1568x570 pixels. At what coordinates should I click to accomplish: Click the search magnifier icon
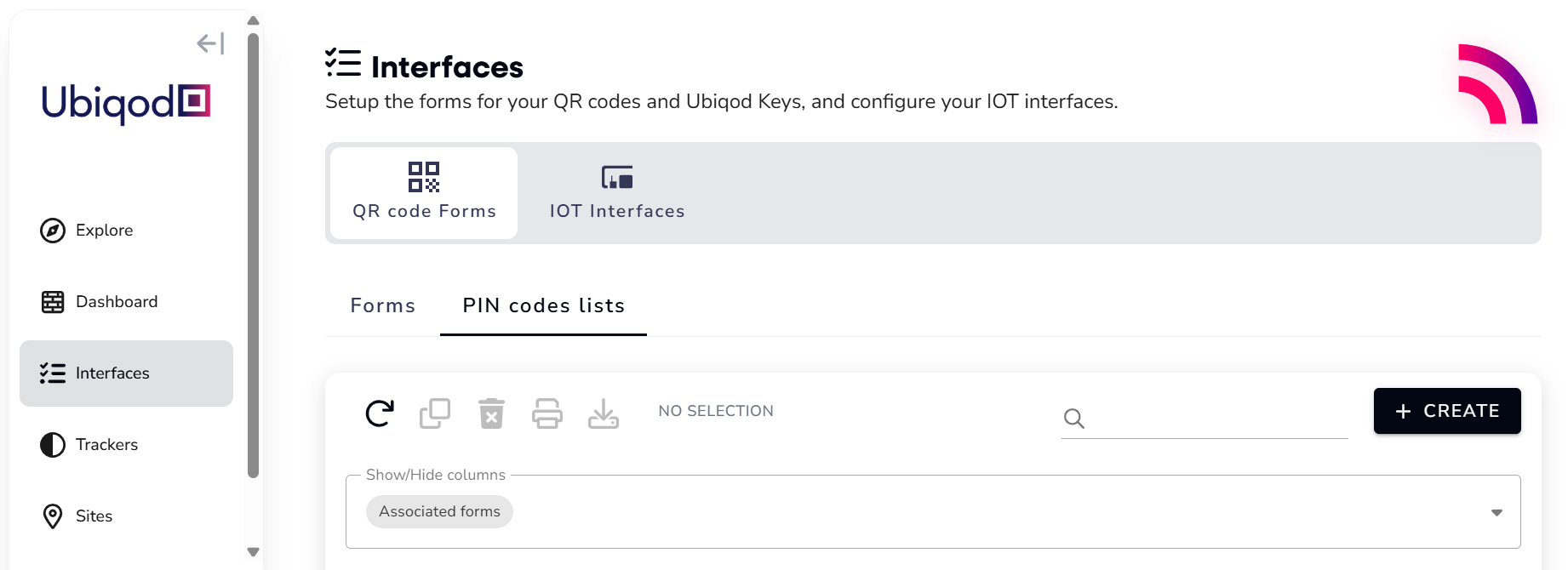(1073, 419)
